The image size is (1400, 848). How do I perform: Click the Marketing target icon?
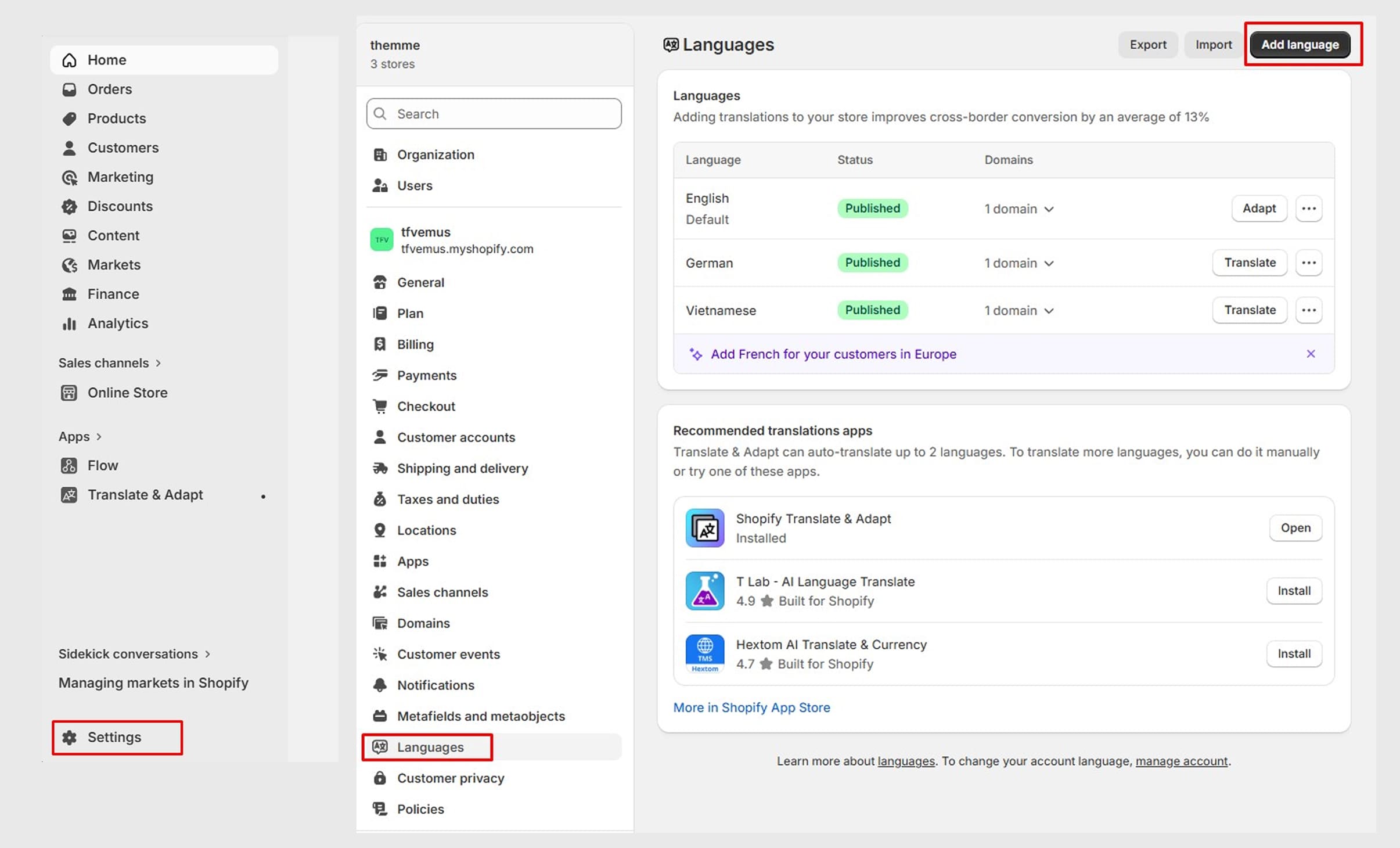pos(69,177)
